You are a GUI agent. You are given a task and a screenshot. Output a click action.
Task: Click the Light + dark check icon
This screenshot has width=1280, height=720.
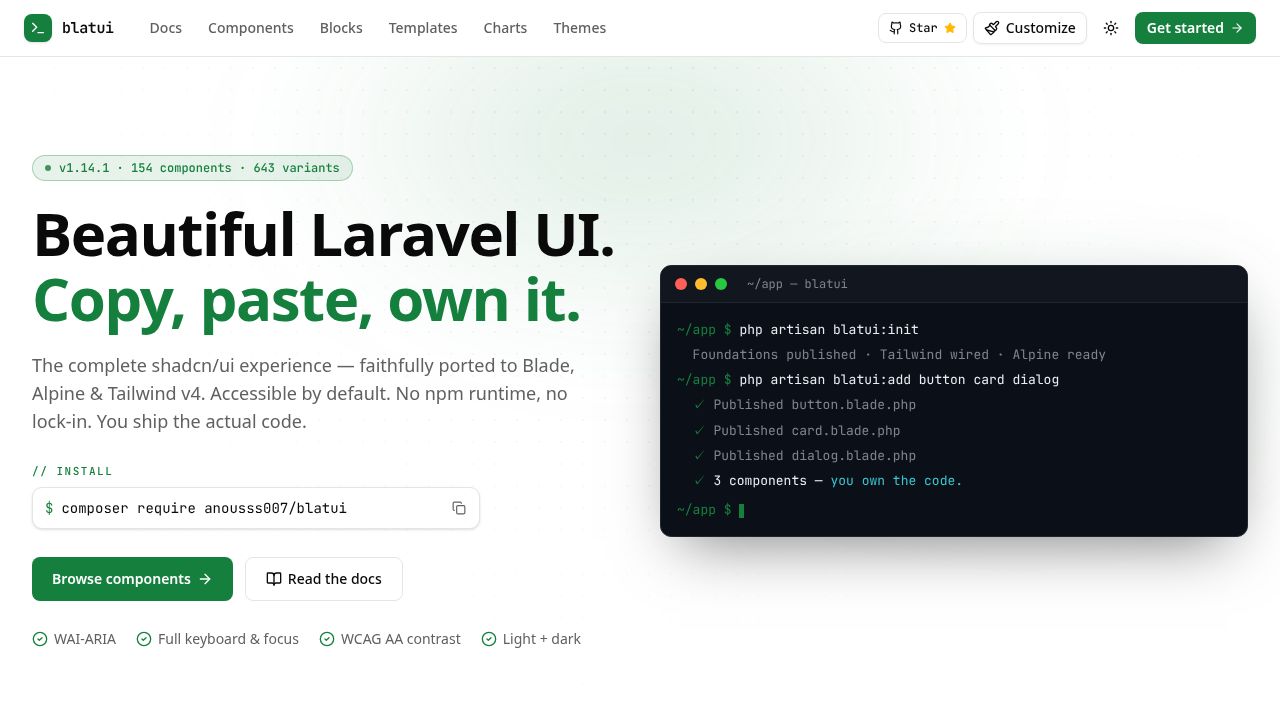point(489,639)
